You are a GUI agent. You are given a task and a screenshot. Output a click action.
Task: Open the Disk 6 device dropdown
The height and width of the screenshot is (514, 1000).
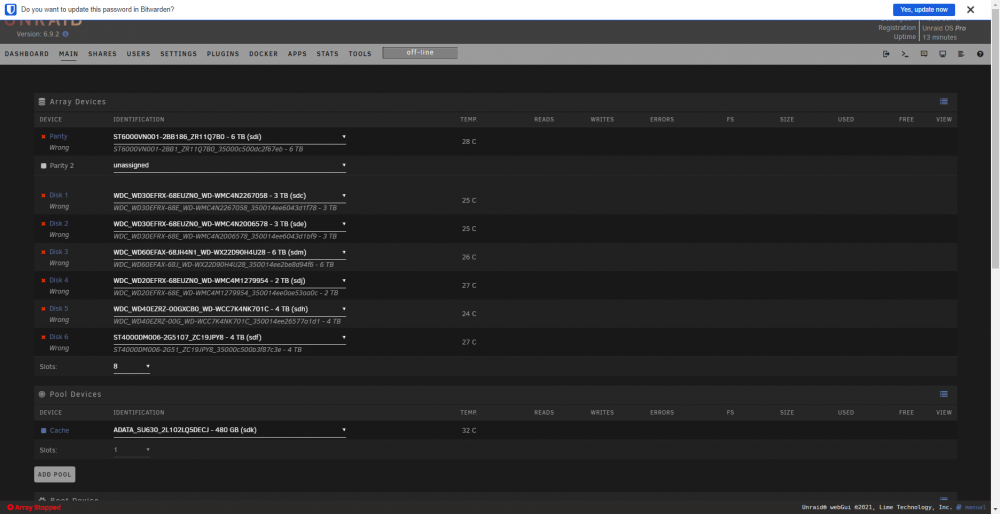[230, 337]
